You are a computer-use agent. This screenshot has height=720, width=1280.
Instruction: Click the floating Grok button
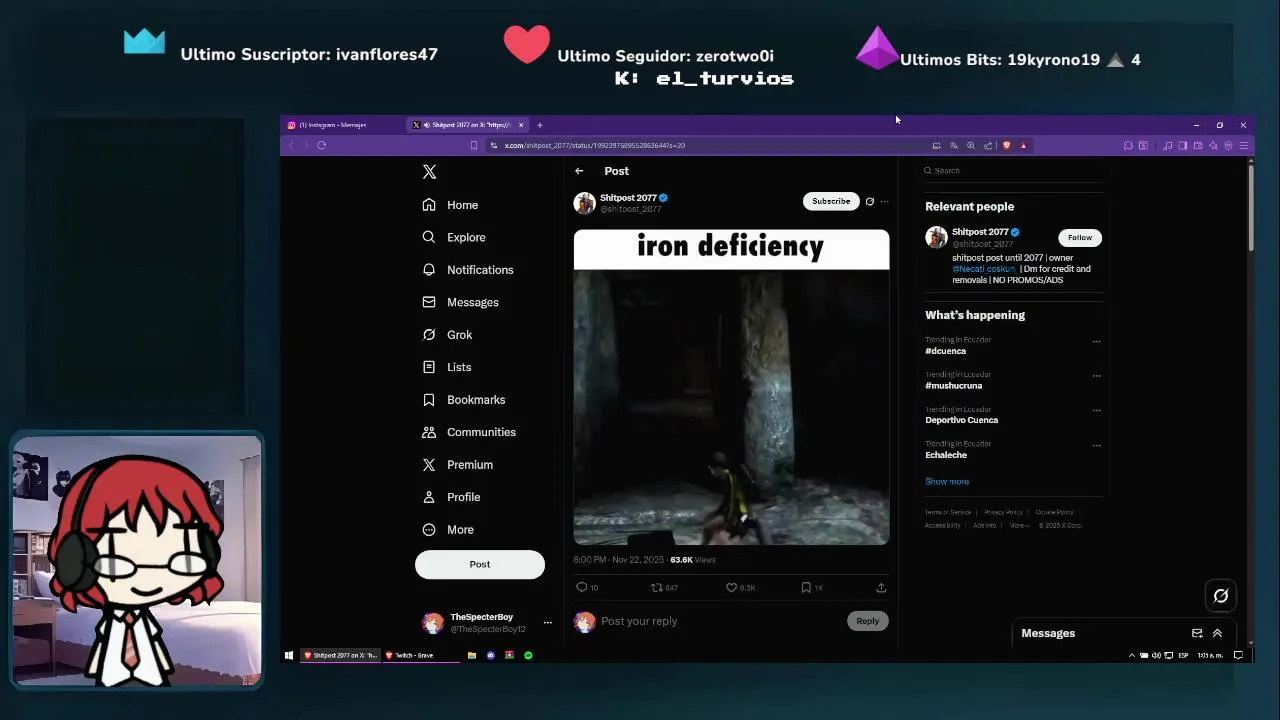pos(1221,596)
